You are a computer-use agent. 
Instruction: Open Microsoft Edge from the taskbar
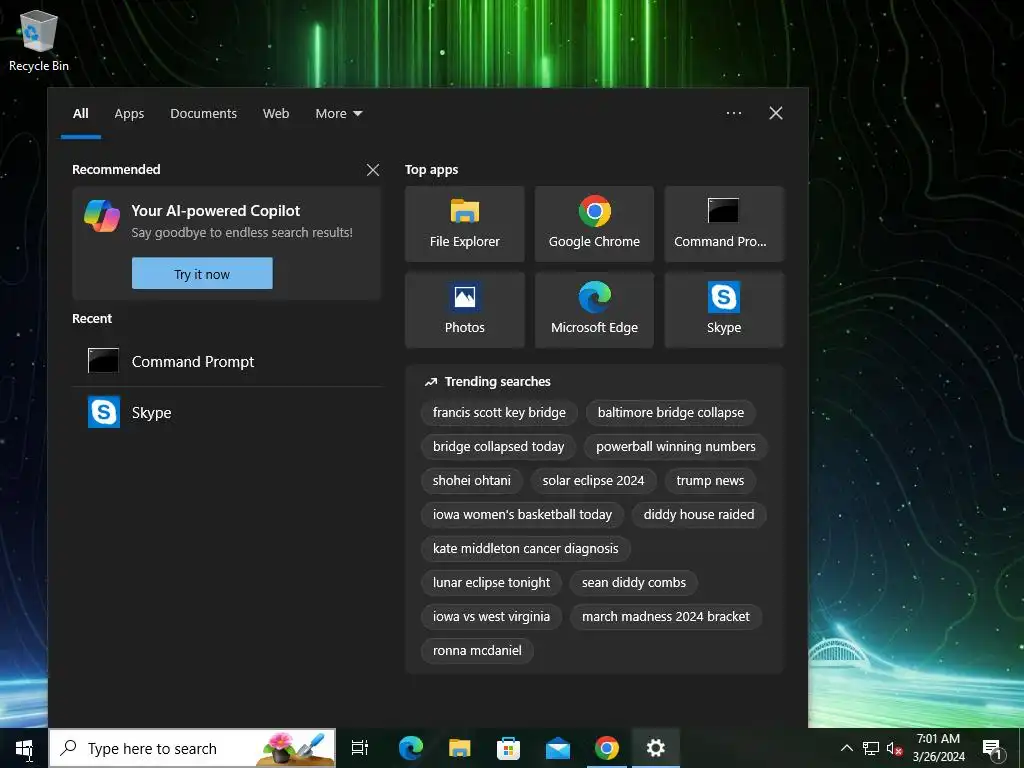(x=411, y=748)
